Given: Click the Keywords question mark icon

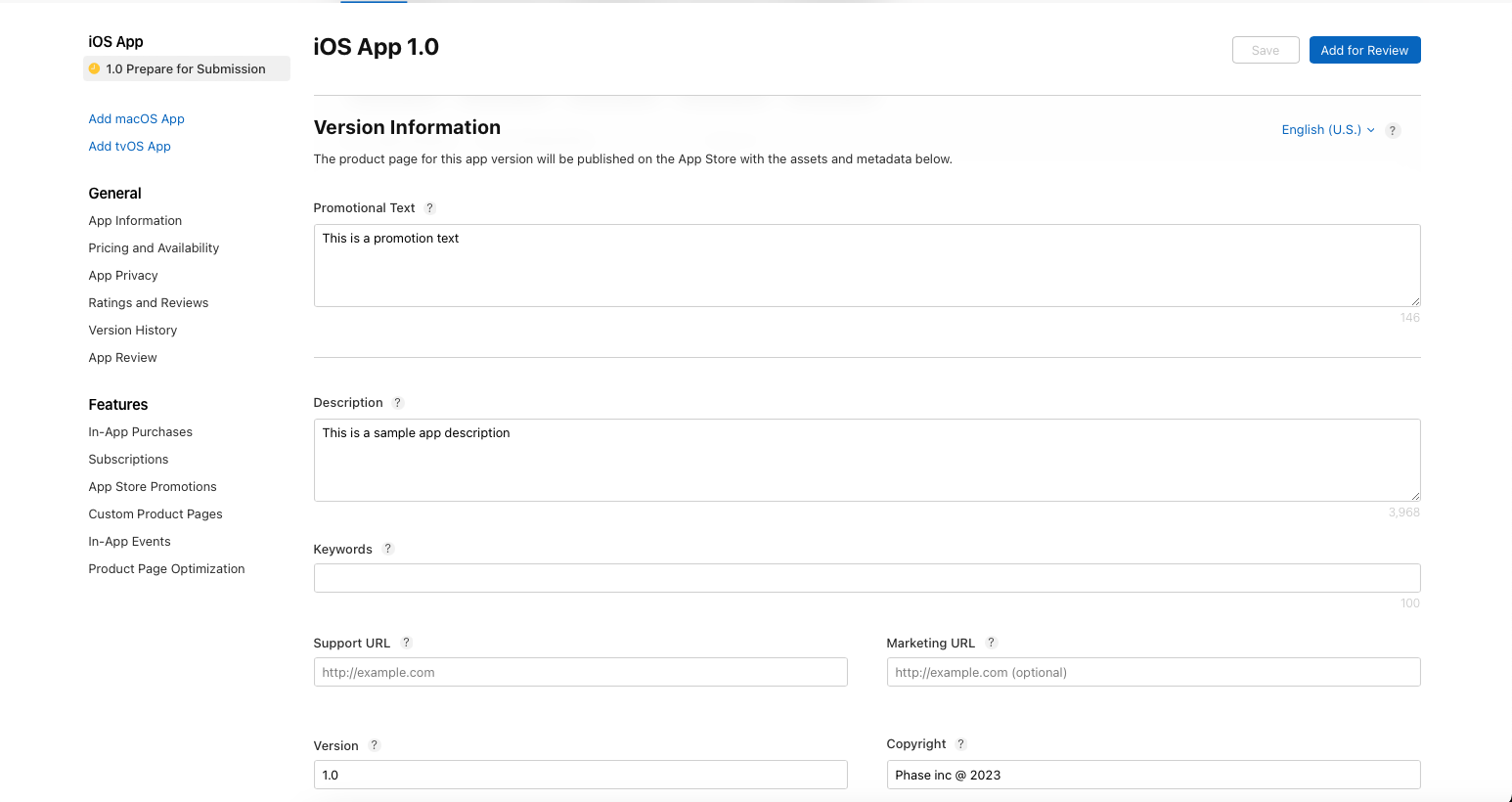Looking at the screenshot, I should click(387, 549).
